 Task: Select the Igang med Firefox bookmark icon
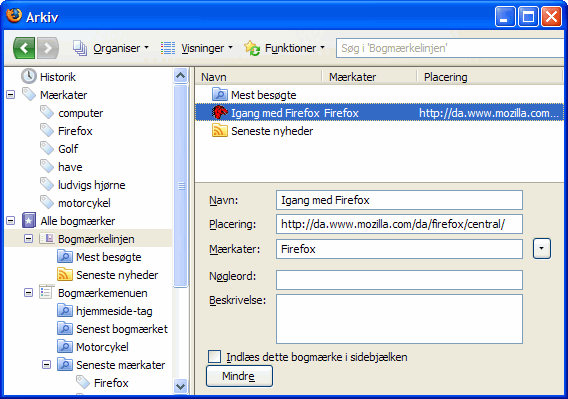(220, 112)
